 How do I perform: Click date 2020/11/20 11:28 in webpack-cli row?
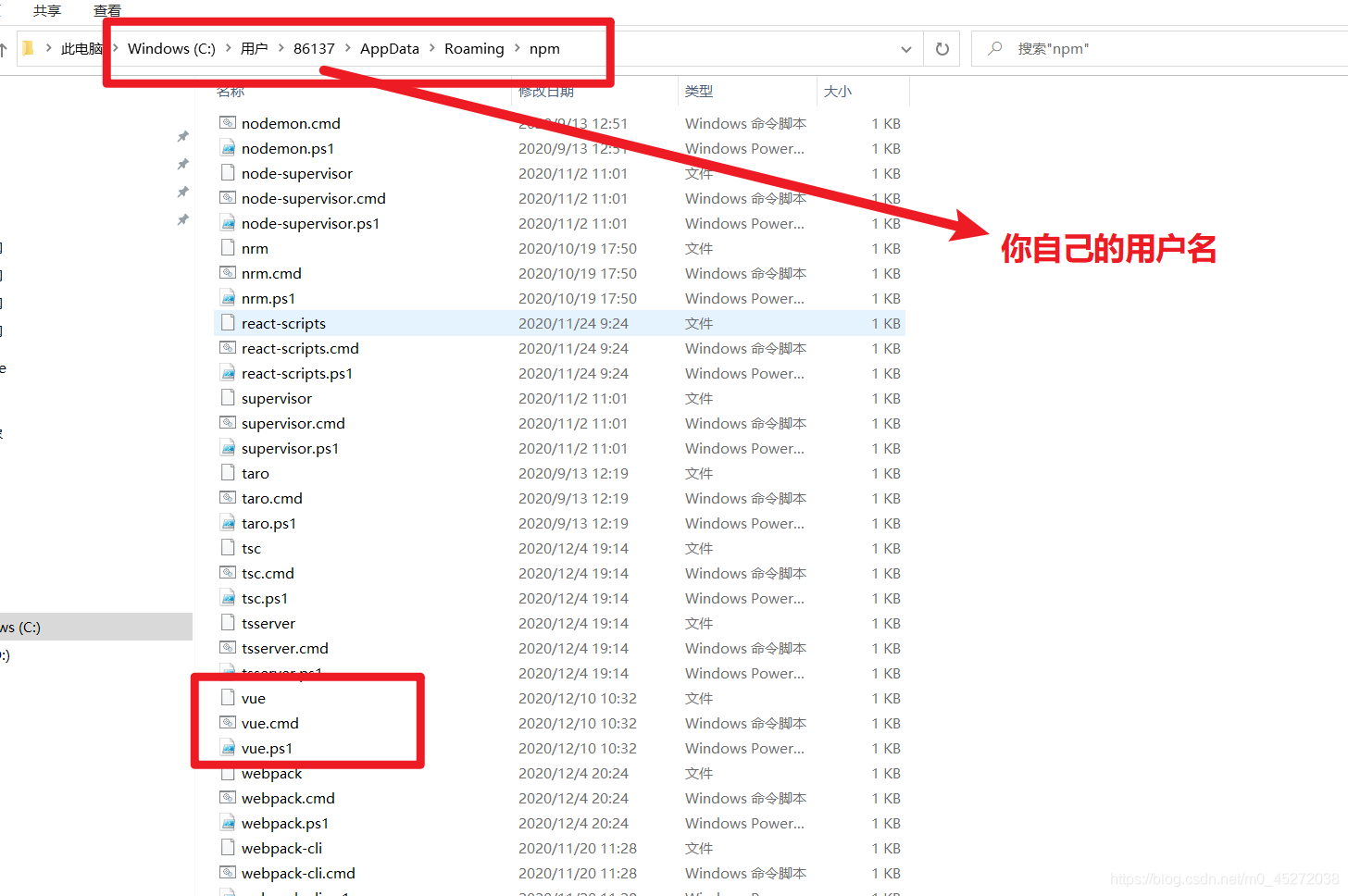[578, 848]
